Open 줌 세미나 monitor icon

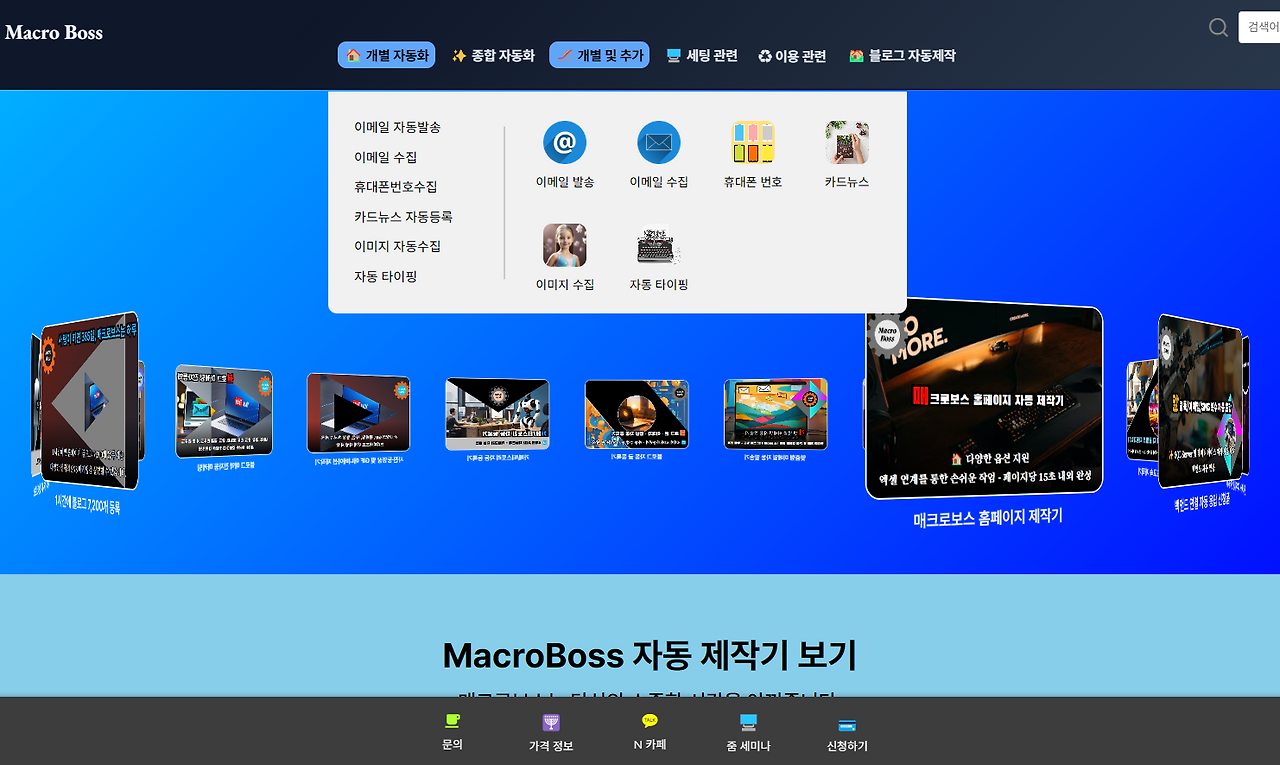748,722
